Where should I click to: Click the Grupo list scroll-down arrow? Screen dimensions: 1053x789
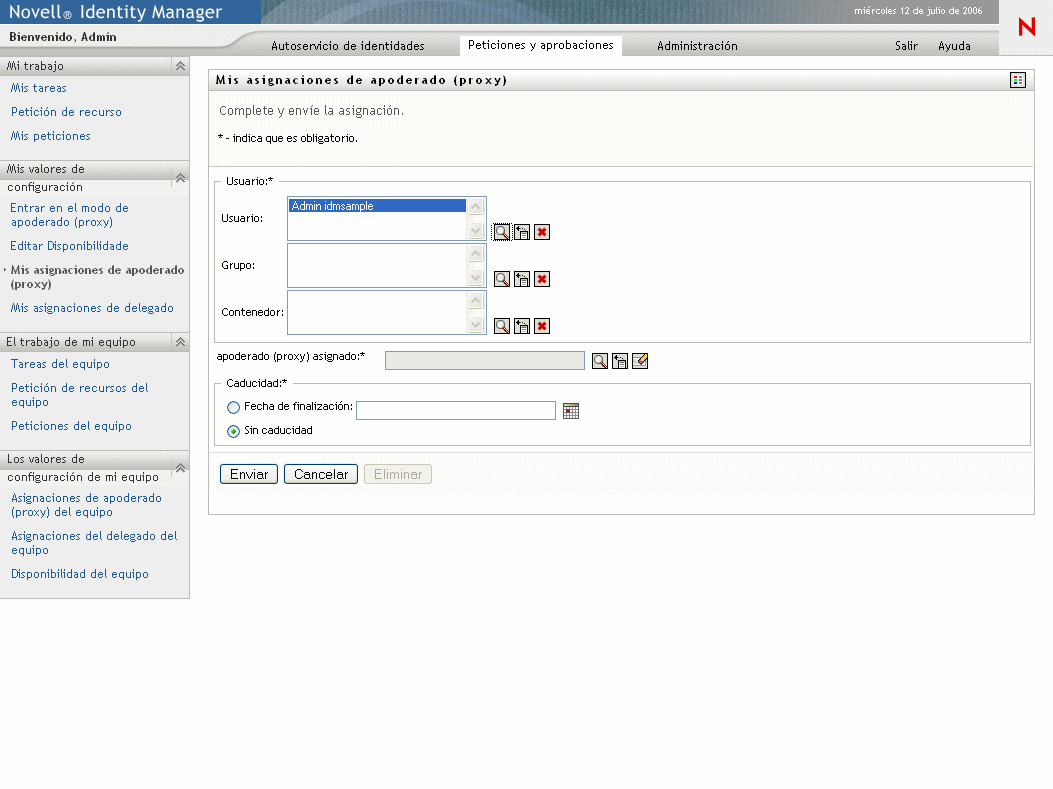coord(475,278)
